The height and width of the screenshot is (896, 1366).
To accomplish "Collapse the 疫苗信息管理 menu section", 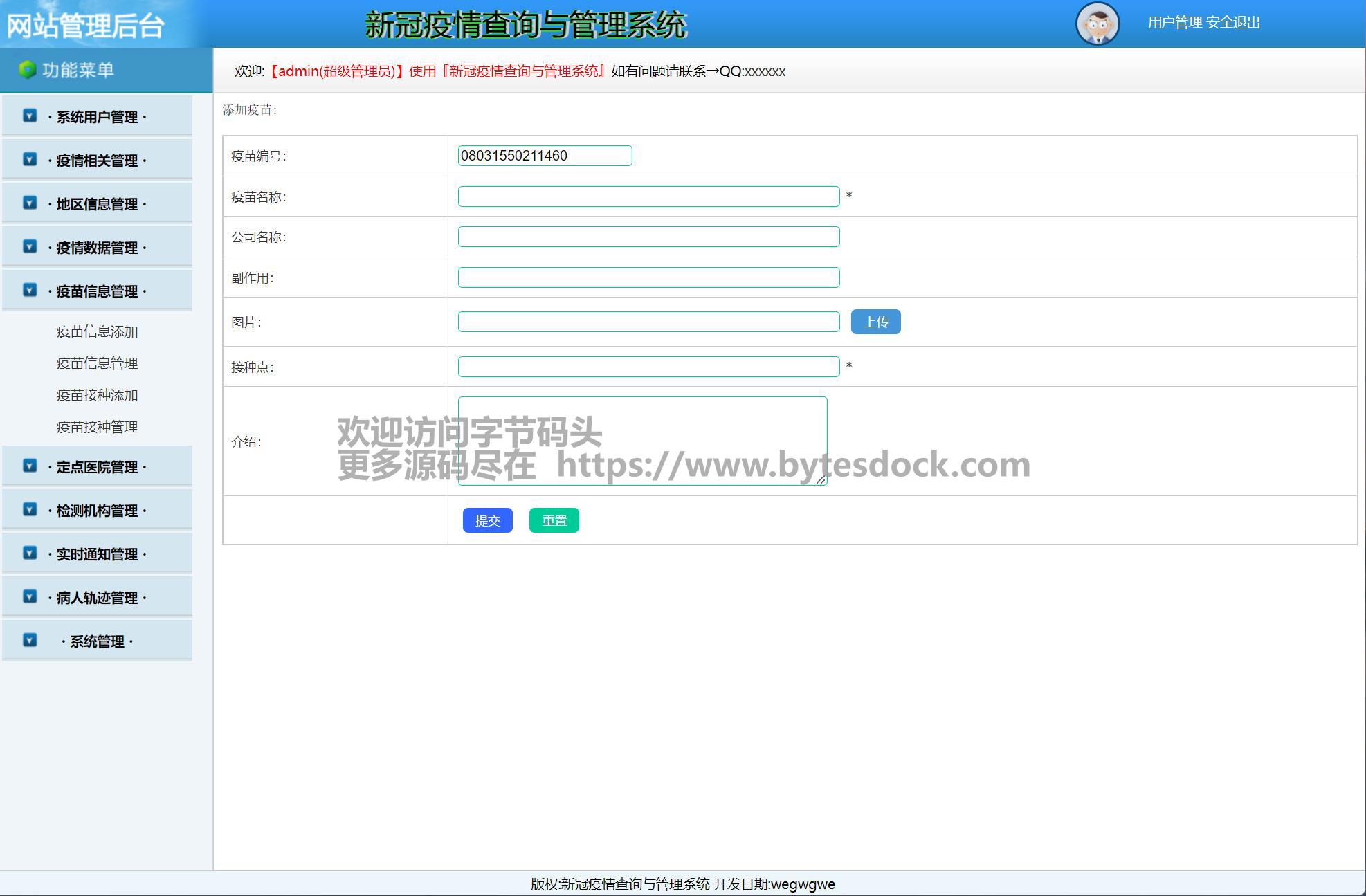I will pos(97,291).
